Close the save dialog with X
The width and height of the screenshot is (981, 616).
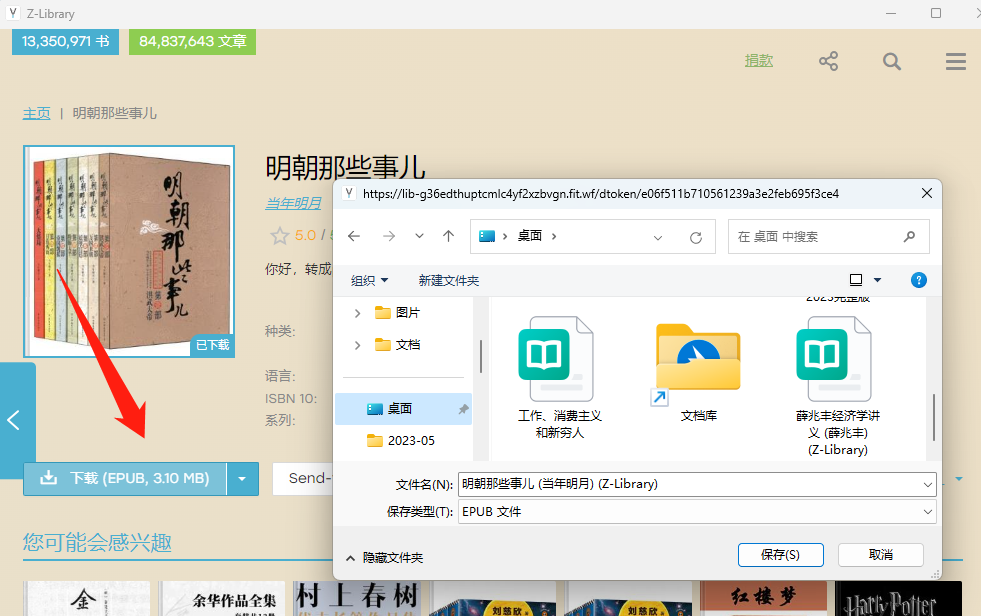(927, 194)
